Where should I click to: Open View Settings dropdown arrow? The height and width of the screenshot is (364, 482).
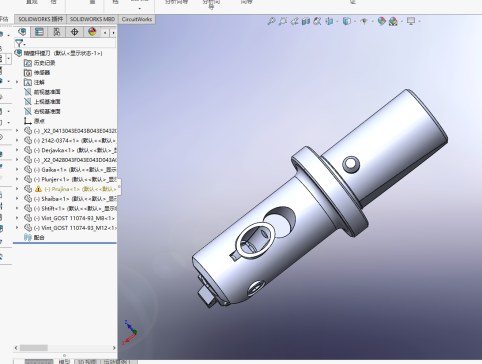(419, 22)
